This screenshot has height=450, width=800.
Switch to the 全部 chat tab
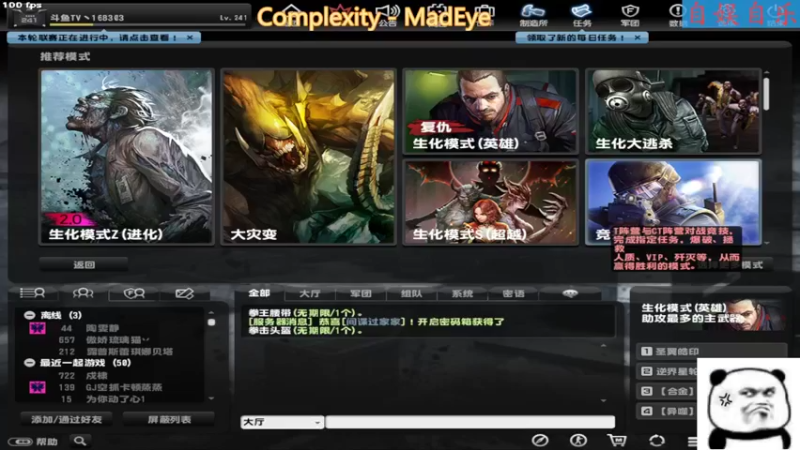point(259,293)
